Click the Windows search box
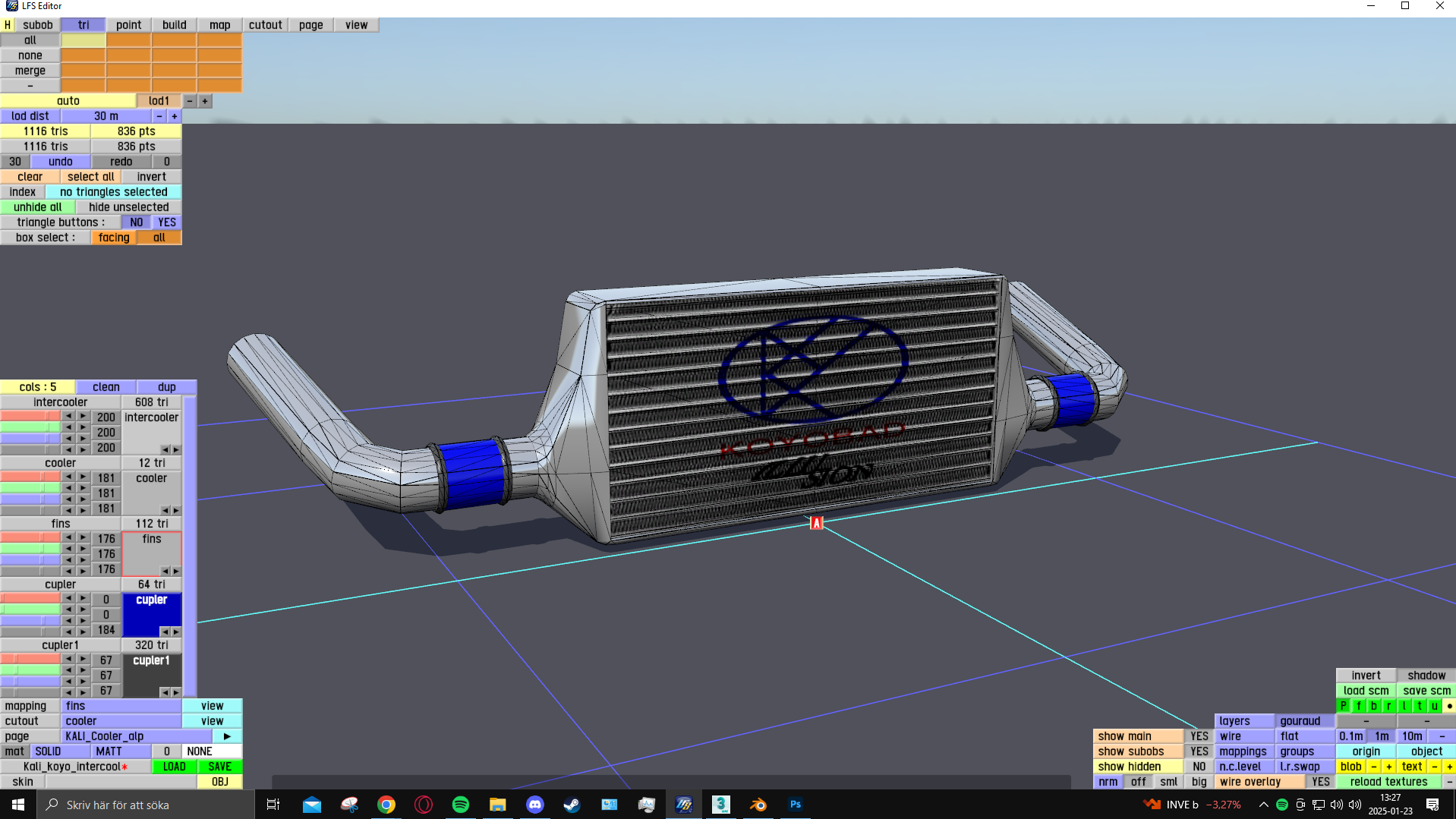1456x819 pixels. (x=146, y=805)
